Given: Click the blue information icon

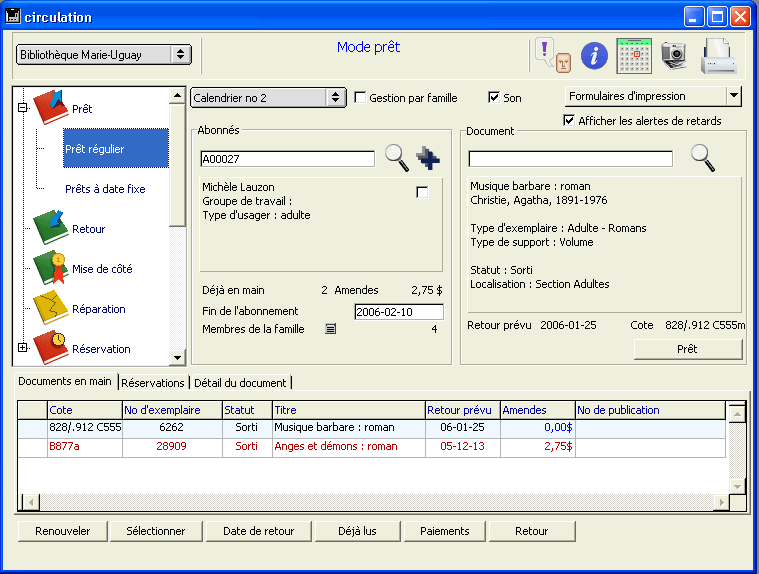Looking at the screenshot, I should coord(595,55).
